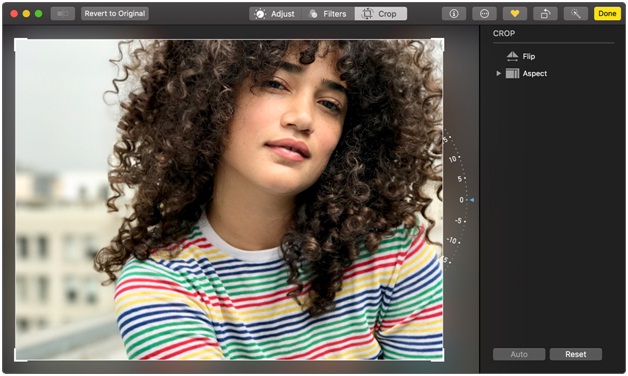Image resolution: width=628 pixels, height=376 pixels.
Task: Click the Reset button
Action: [x=576, y=354]
